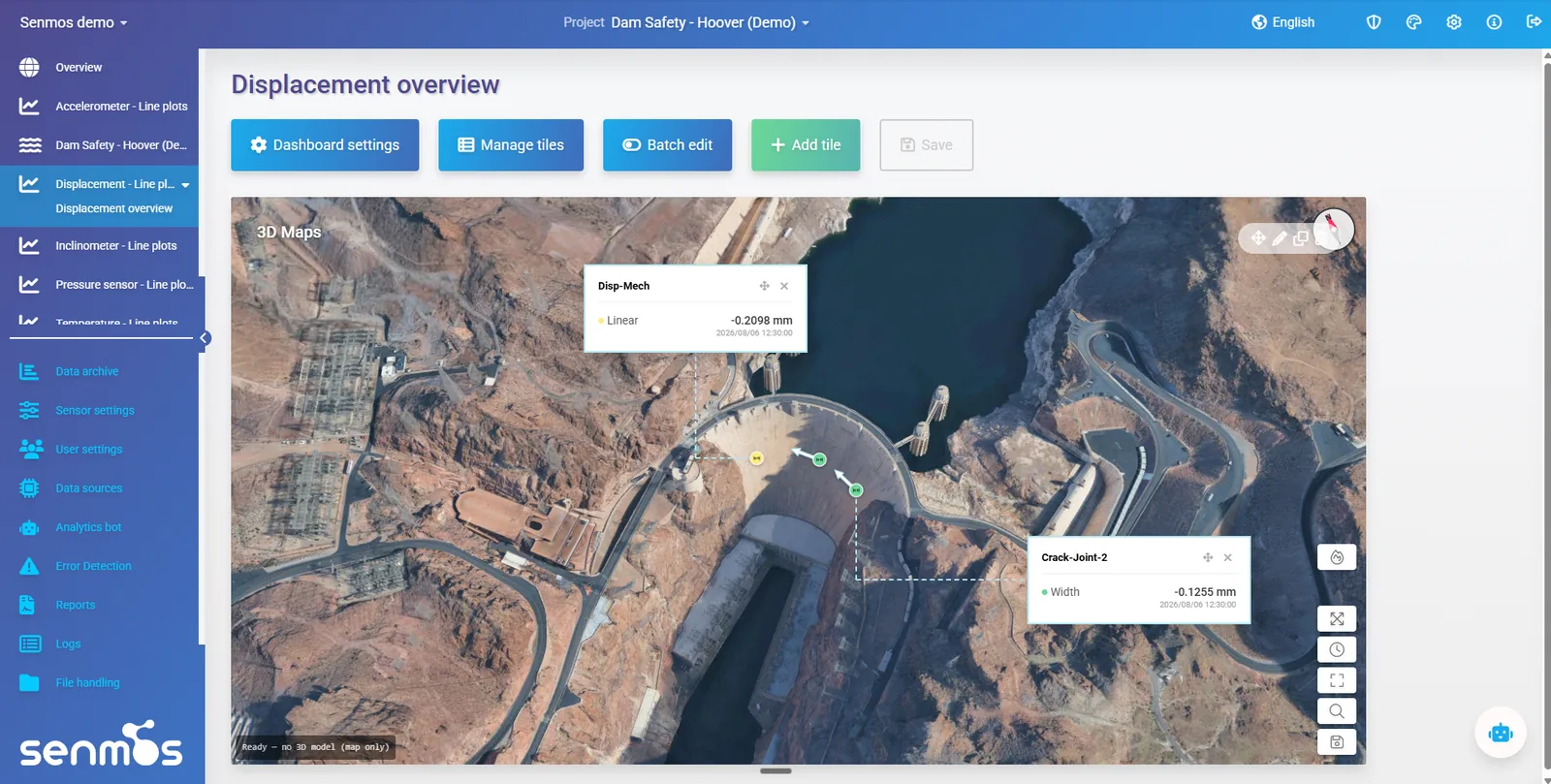The height and width of the screenshot is (784, 1551).
Task: Open the English language selector
Action: [1282, 22]
